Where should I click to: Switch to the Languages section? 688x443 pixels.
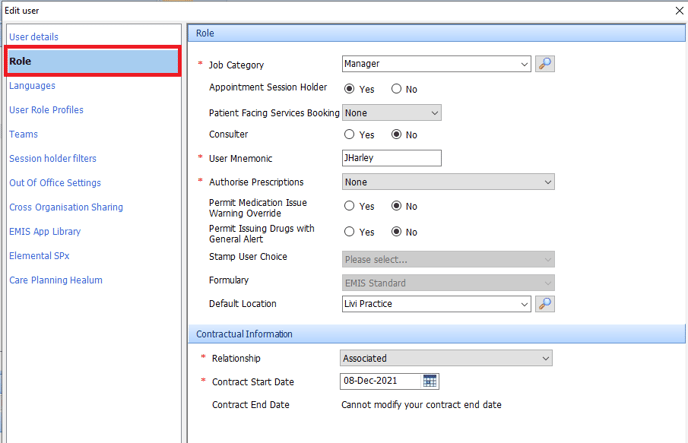[32, 86]
